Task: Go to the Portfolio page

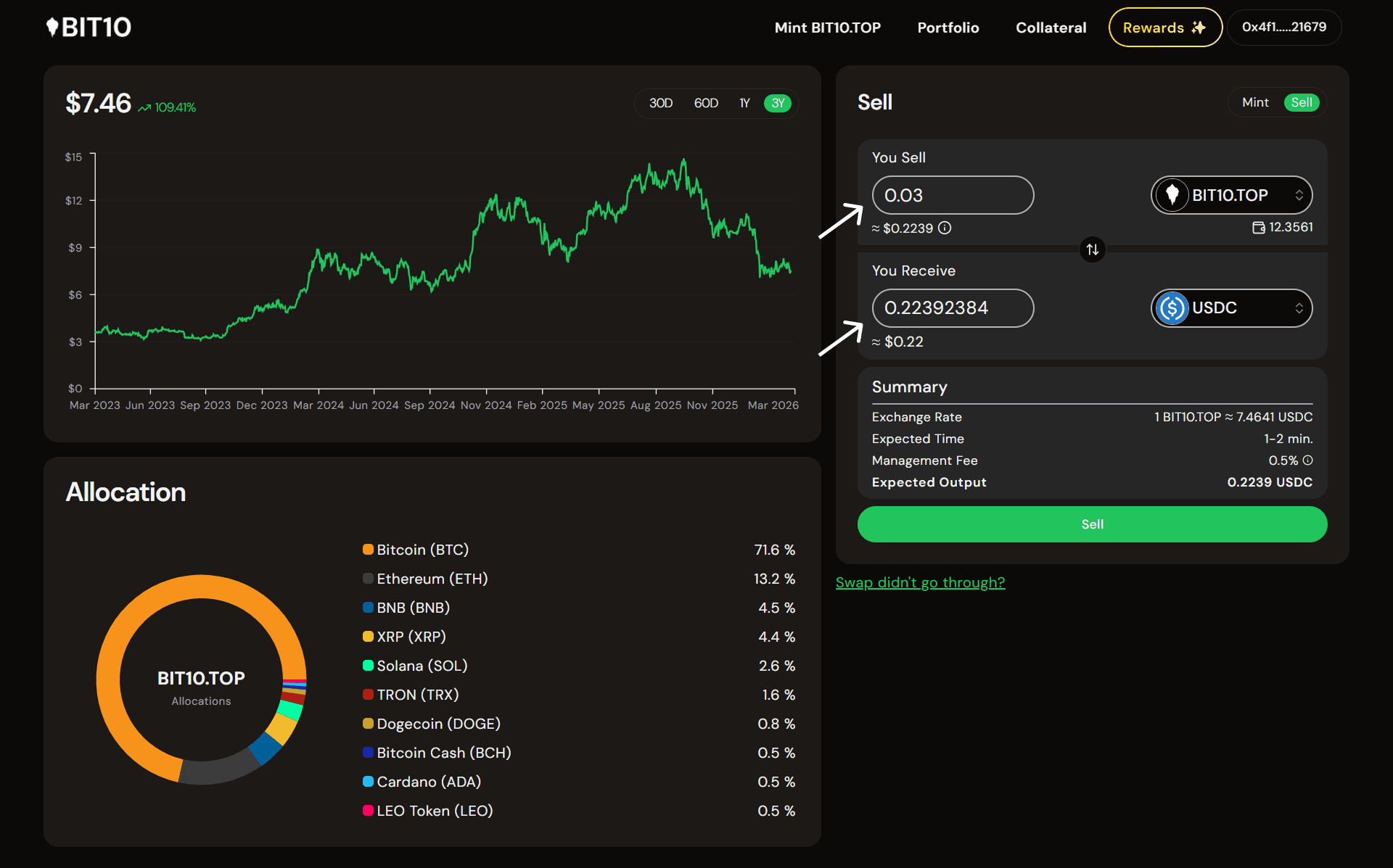Action: (948, 28)
